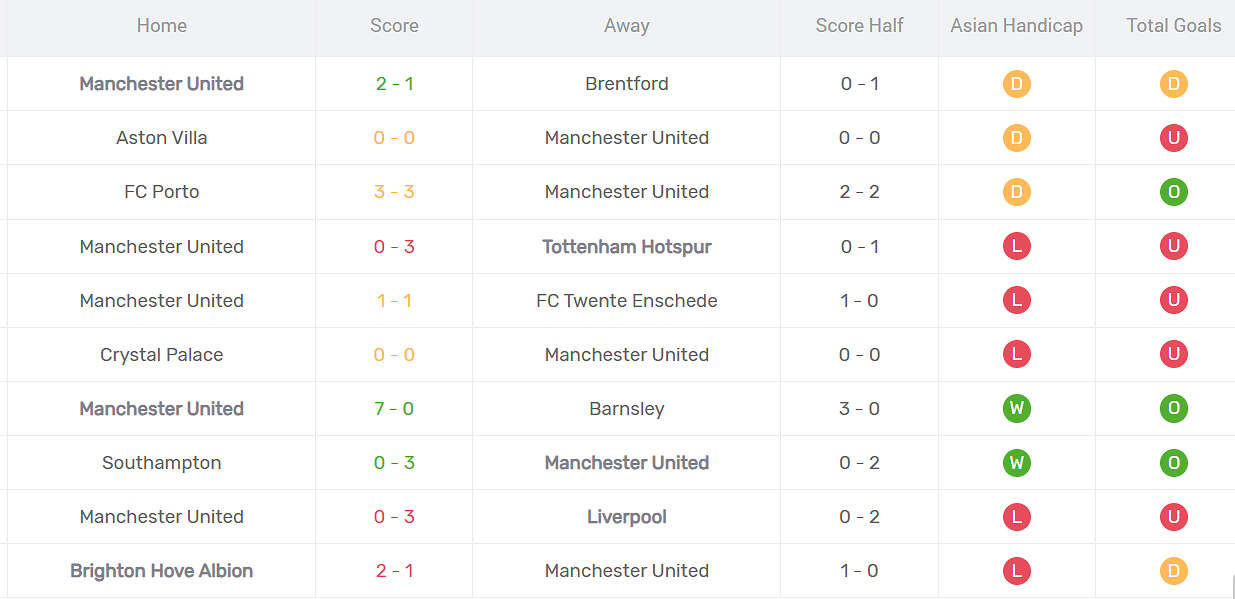Click the Score Half column header
This screenshot has height=599, width=1235.
859,26
